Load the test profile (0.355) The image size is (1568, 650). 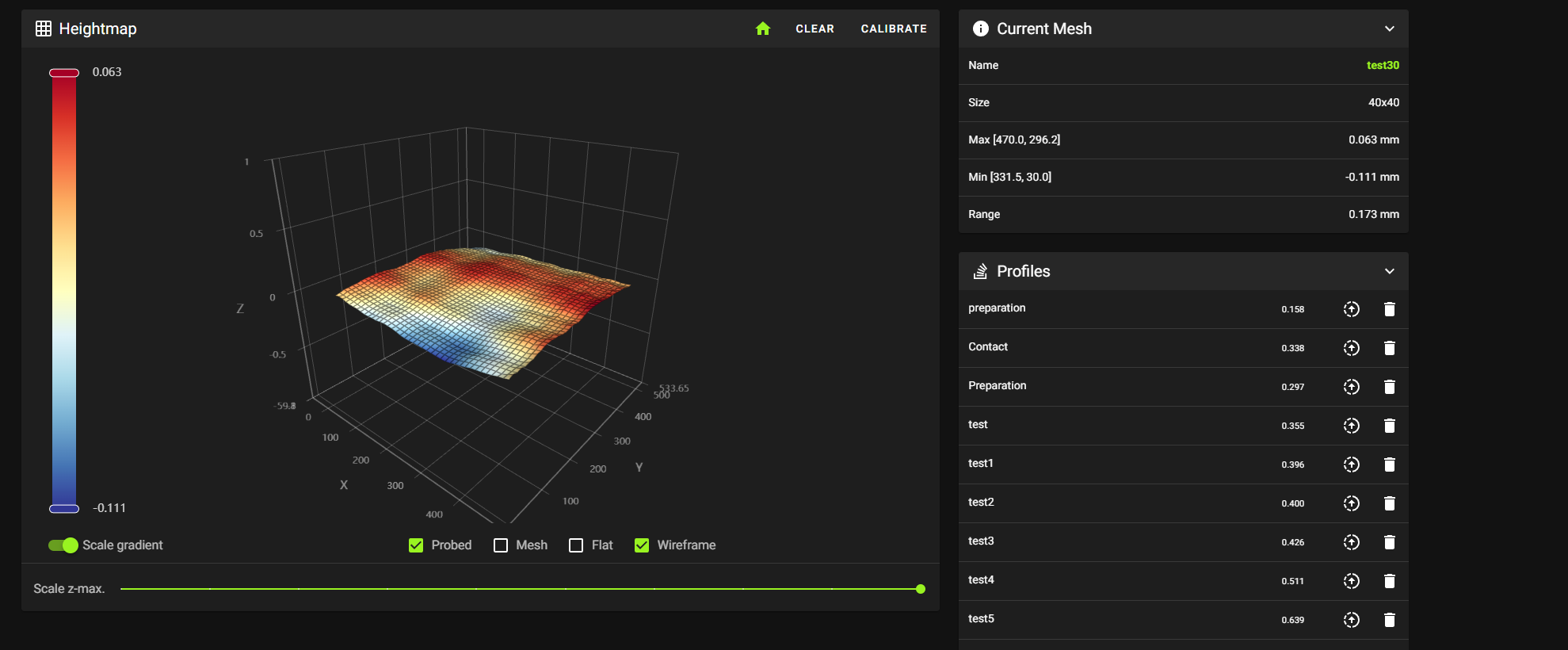click(1352, 426)
